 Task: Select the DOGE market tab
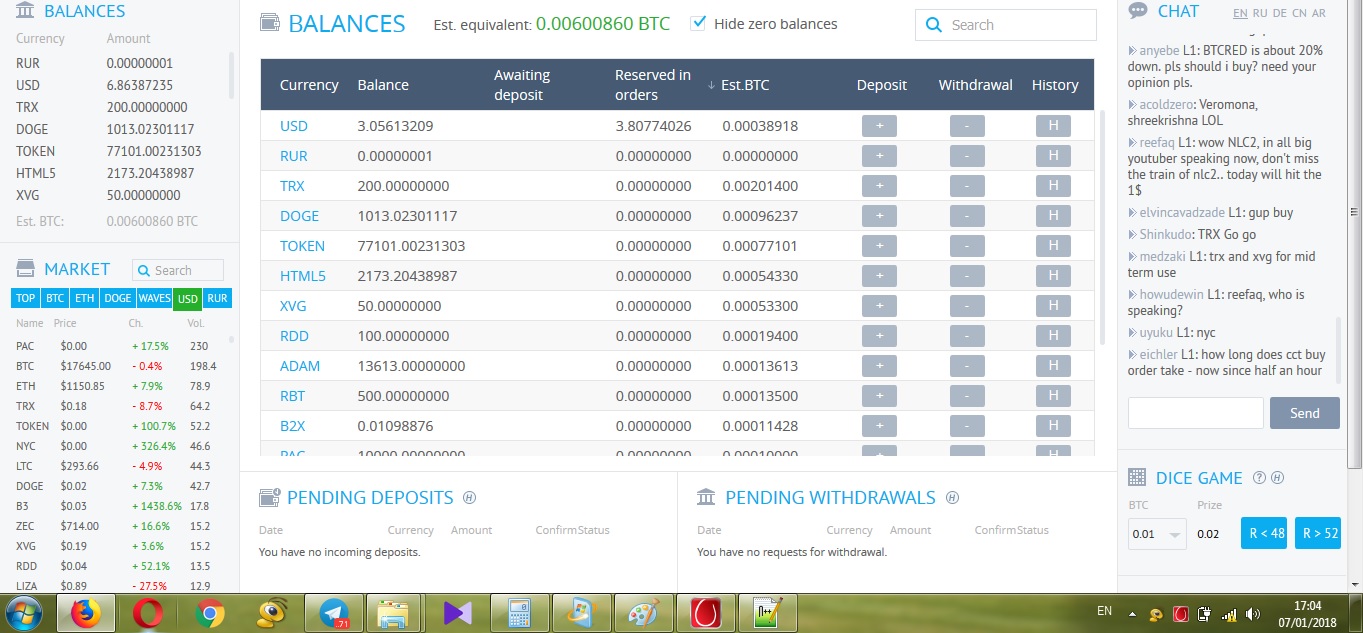[118, 298]
